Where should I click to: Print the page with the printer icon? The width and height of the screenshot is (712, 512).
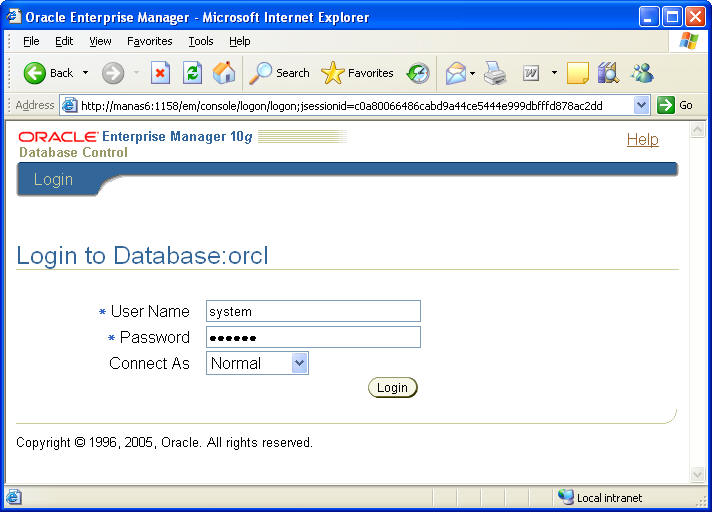494,73
